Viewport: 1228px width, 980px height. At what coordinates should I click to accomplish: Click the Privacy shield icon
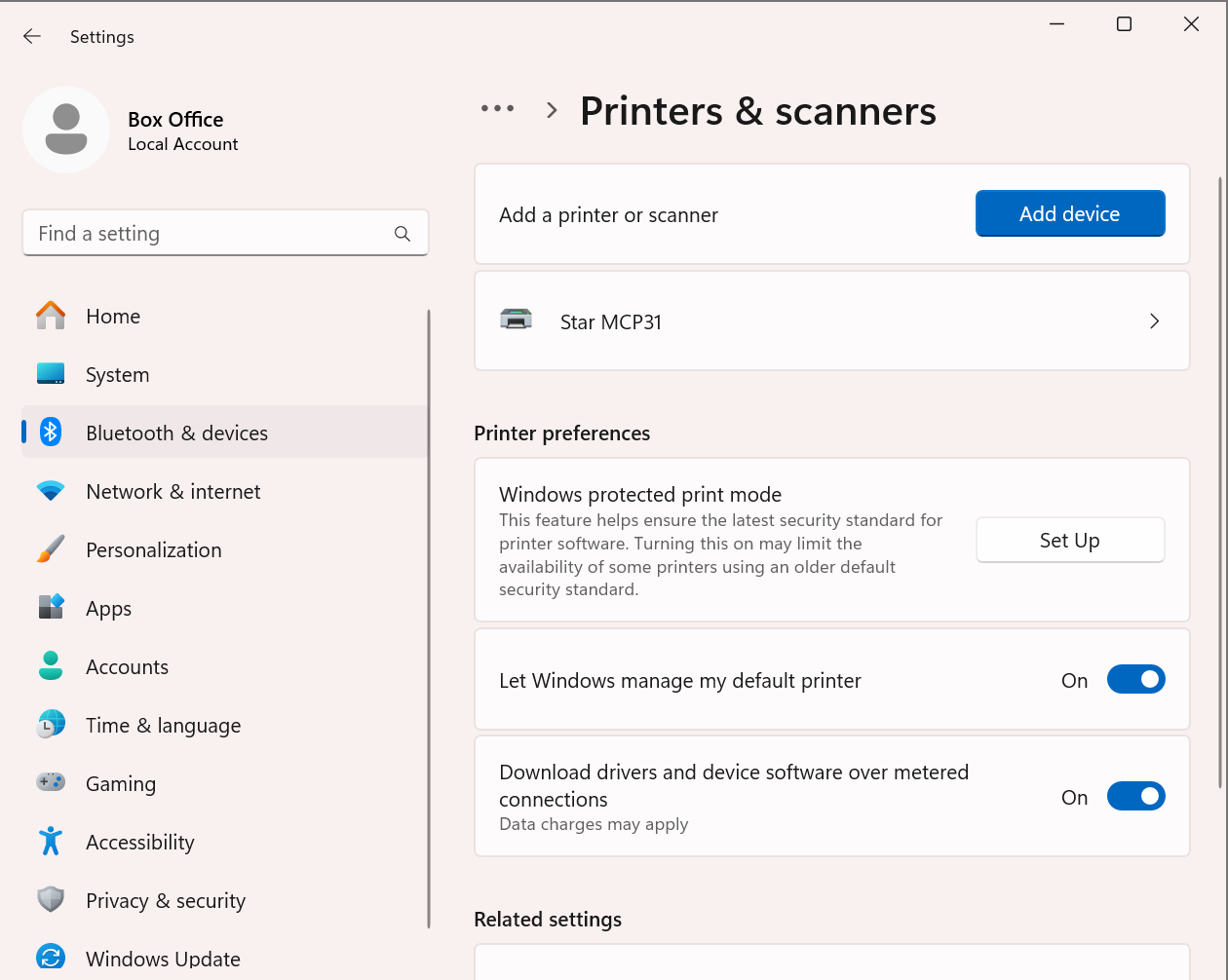point(51,900)
